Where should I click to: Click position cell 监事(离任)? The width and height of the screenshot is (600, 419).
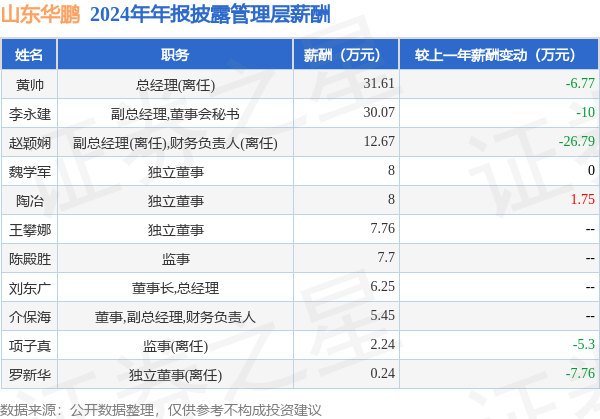(175, 346)
